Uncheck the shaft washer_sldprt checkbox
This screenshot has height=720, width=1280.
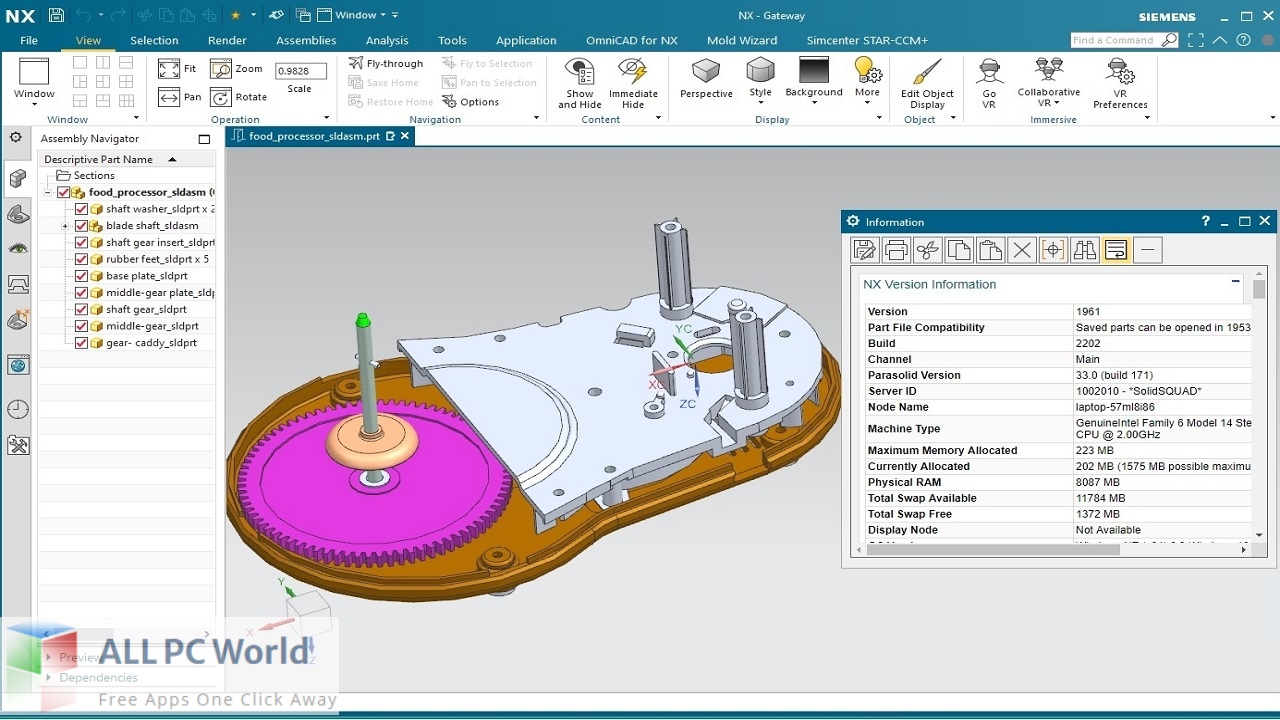[82, 209]
